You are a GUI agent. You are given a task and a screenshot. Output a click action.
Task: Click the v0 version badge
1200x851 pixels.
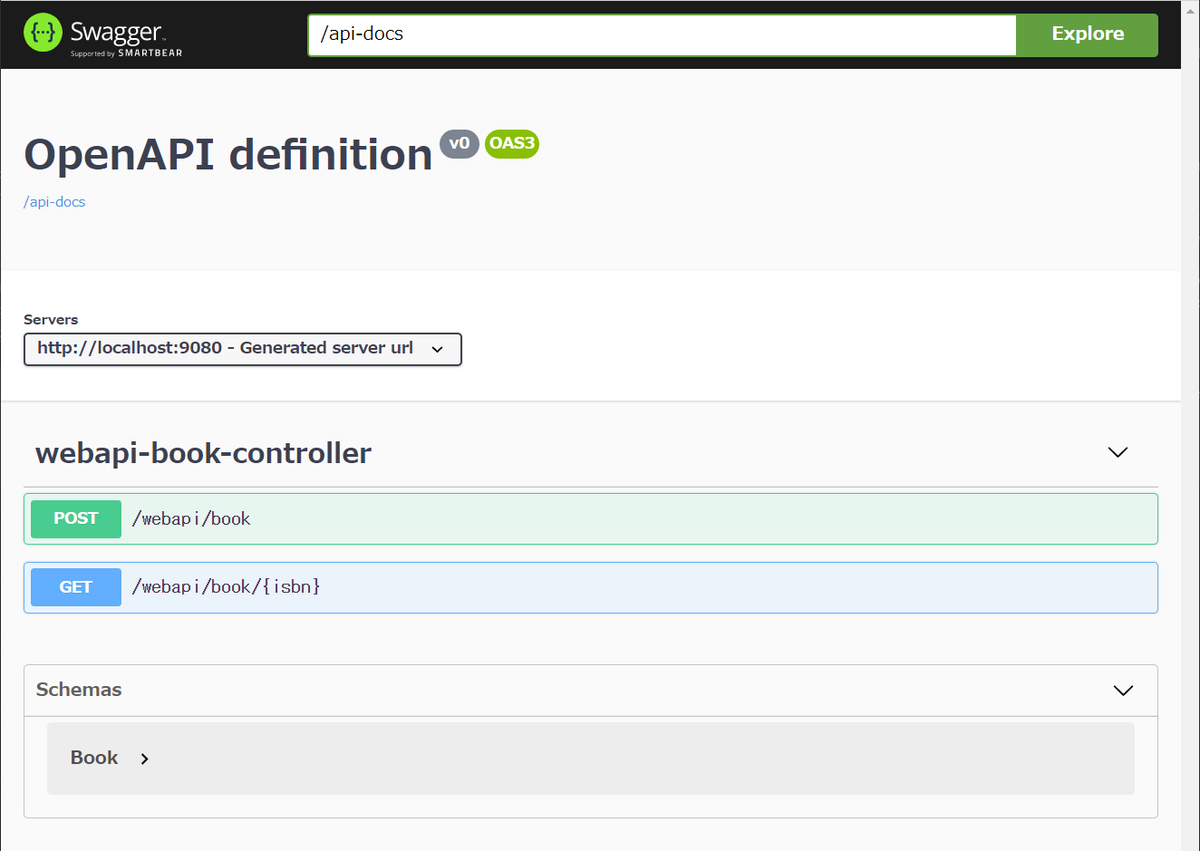[x=459, y=144]
